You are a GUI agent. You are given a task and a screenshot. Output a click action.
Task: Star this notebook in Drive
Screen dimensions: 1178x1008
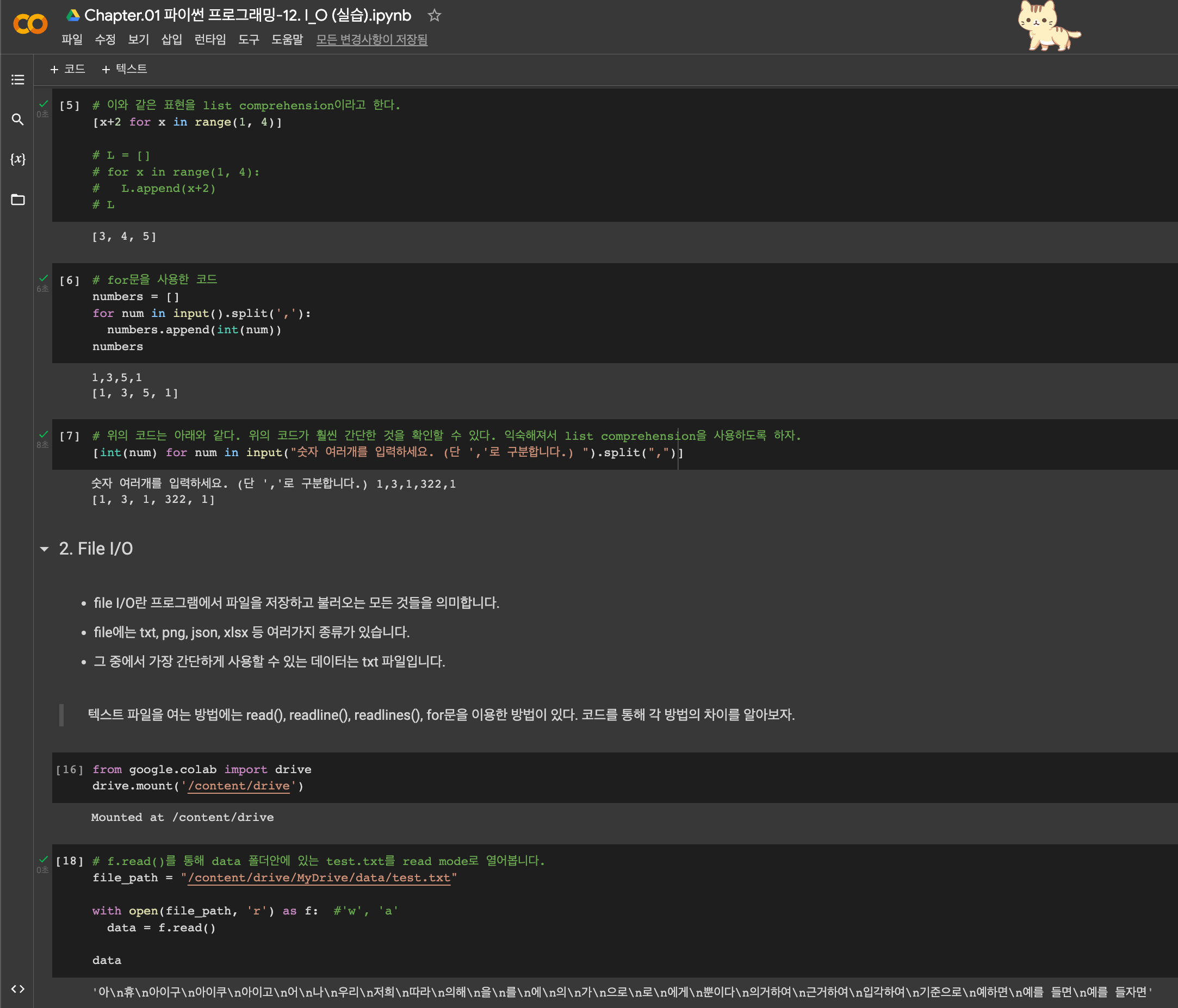(x=435, y=15)
